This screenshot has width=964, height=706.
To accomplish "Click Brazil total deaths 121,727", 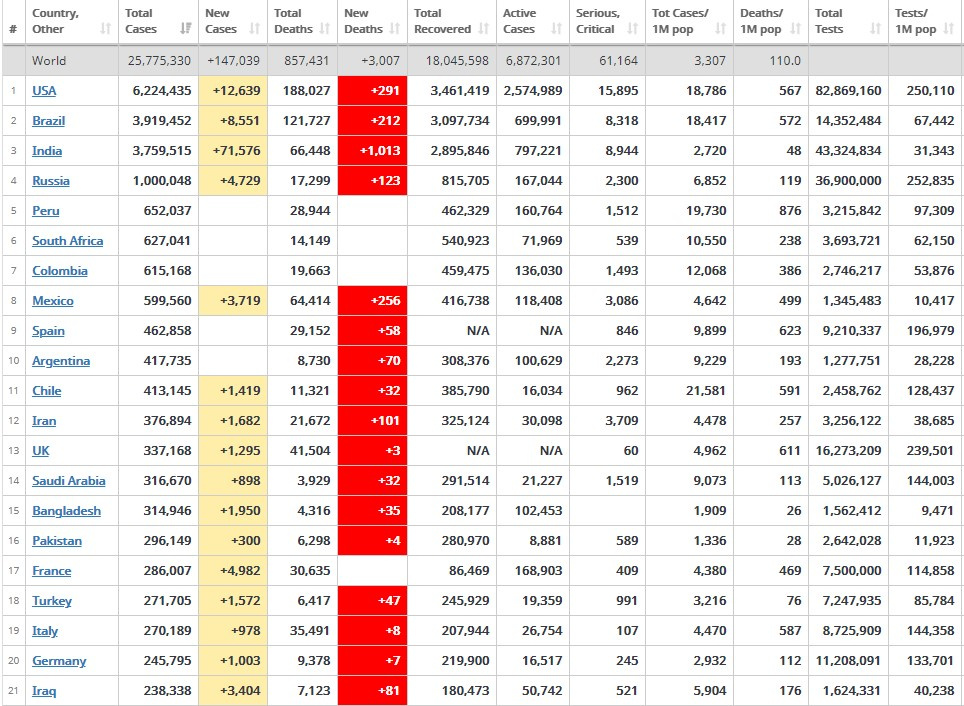I will coord(307,121).
